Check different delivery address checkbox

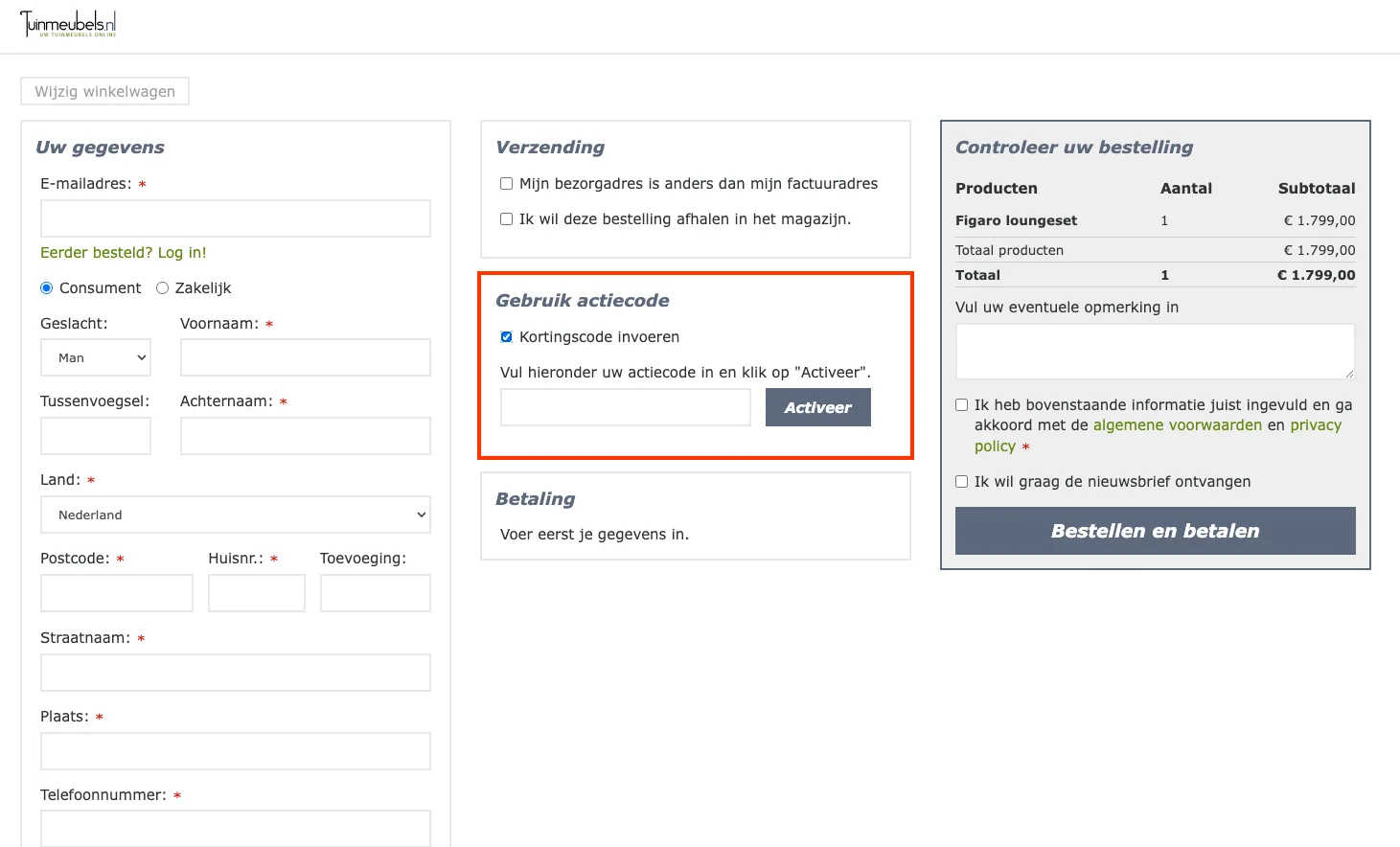pos(507,184)
